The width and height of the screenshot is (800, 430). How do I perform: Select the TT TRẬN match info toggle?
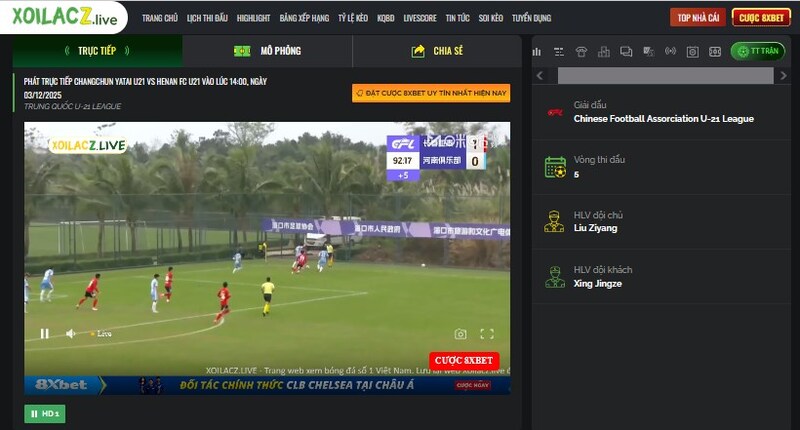758,51
